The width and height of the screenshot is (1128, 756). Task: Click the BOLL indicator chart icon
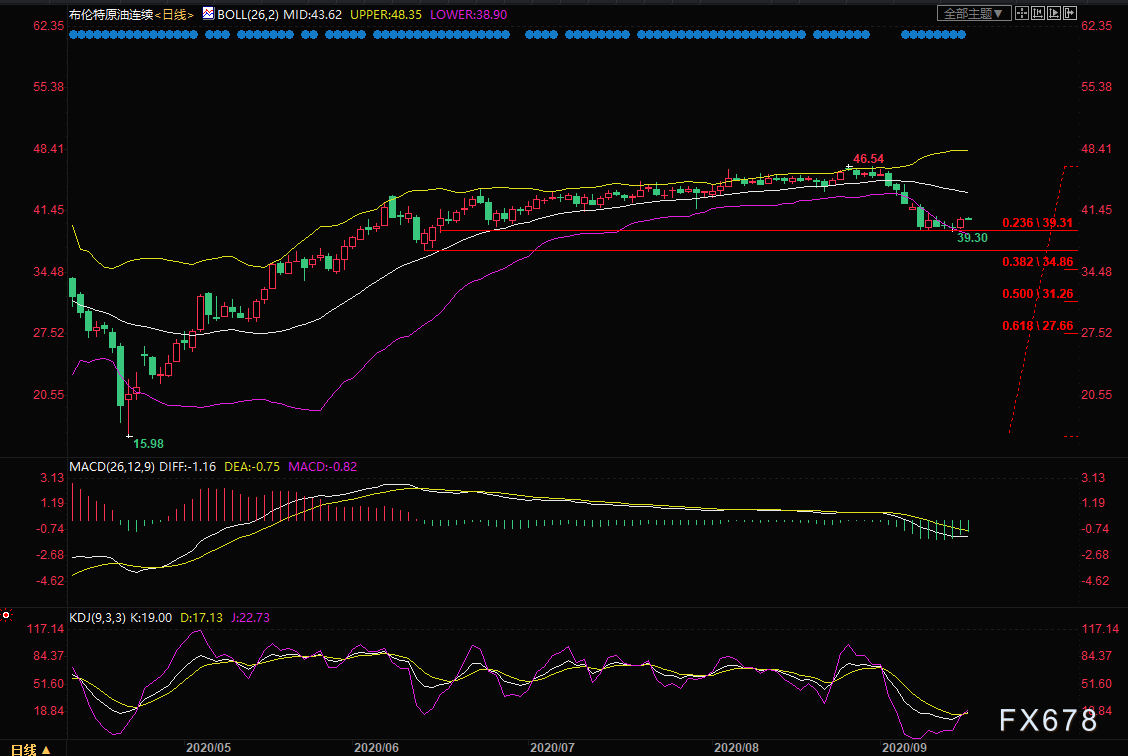(x=207, y=14)
